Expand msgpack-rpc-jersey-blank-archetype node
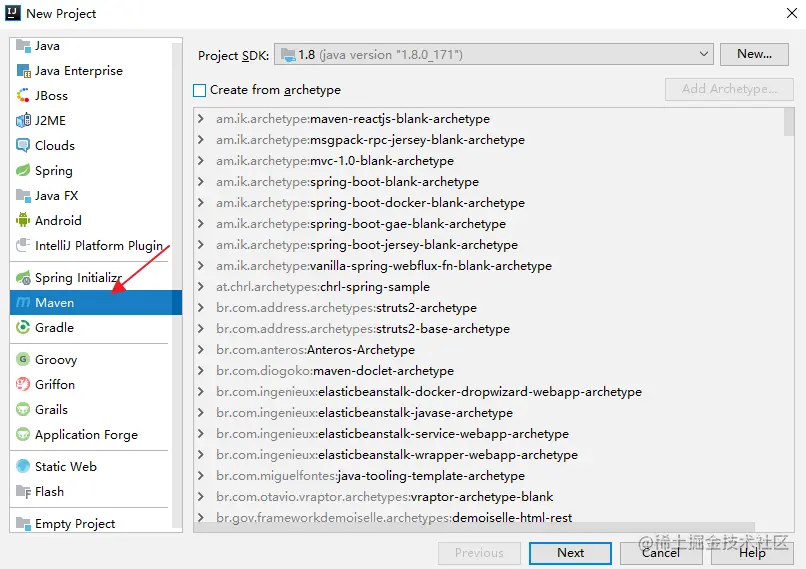The height and width of the screenshot is (569, 806). point(201,140)
